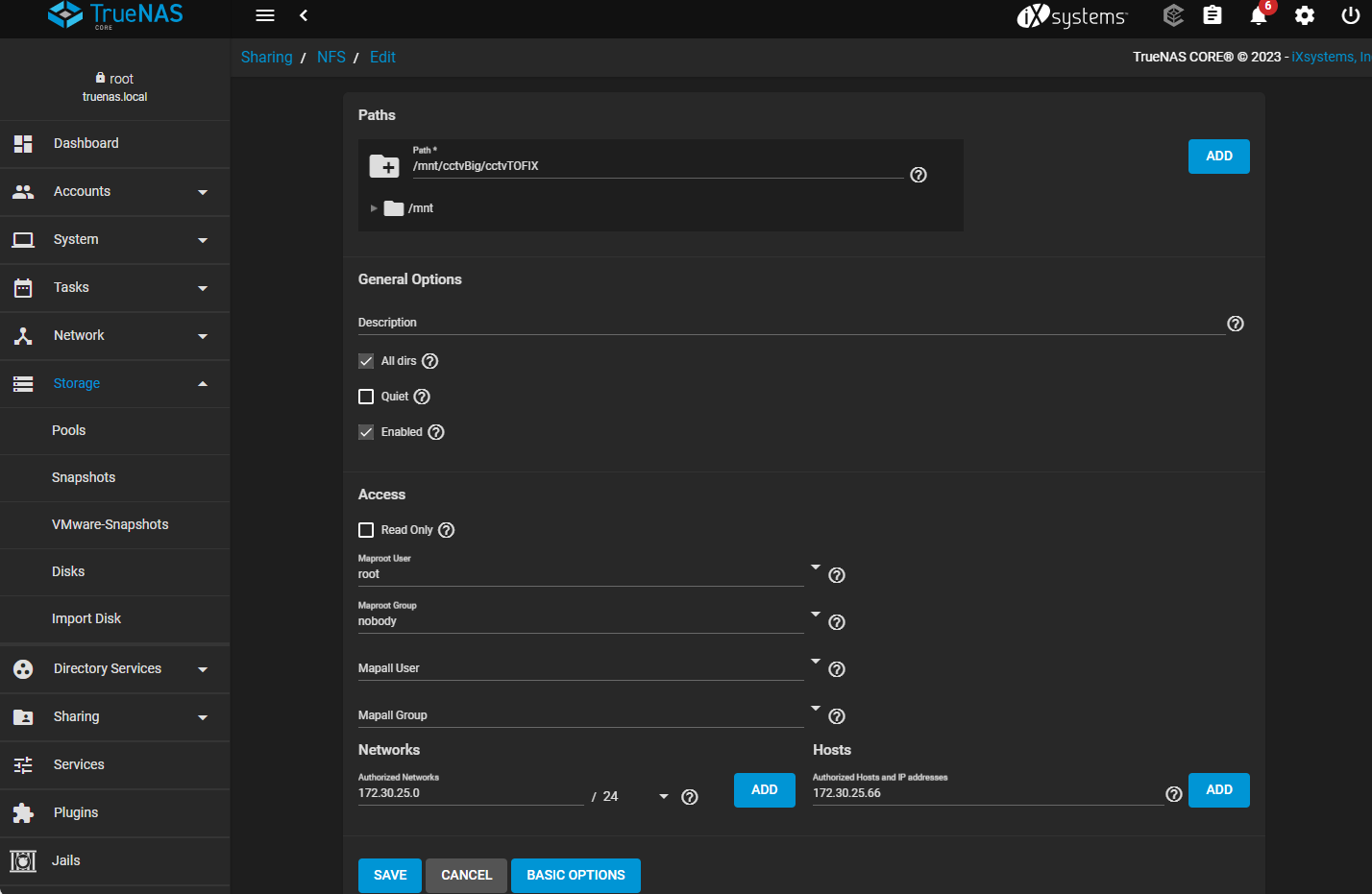Expand the Sharing sidebar menu
The height and width of the screenshot is (894, 1372).
coord(115,717)
